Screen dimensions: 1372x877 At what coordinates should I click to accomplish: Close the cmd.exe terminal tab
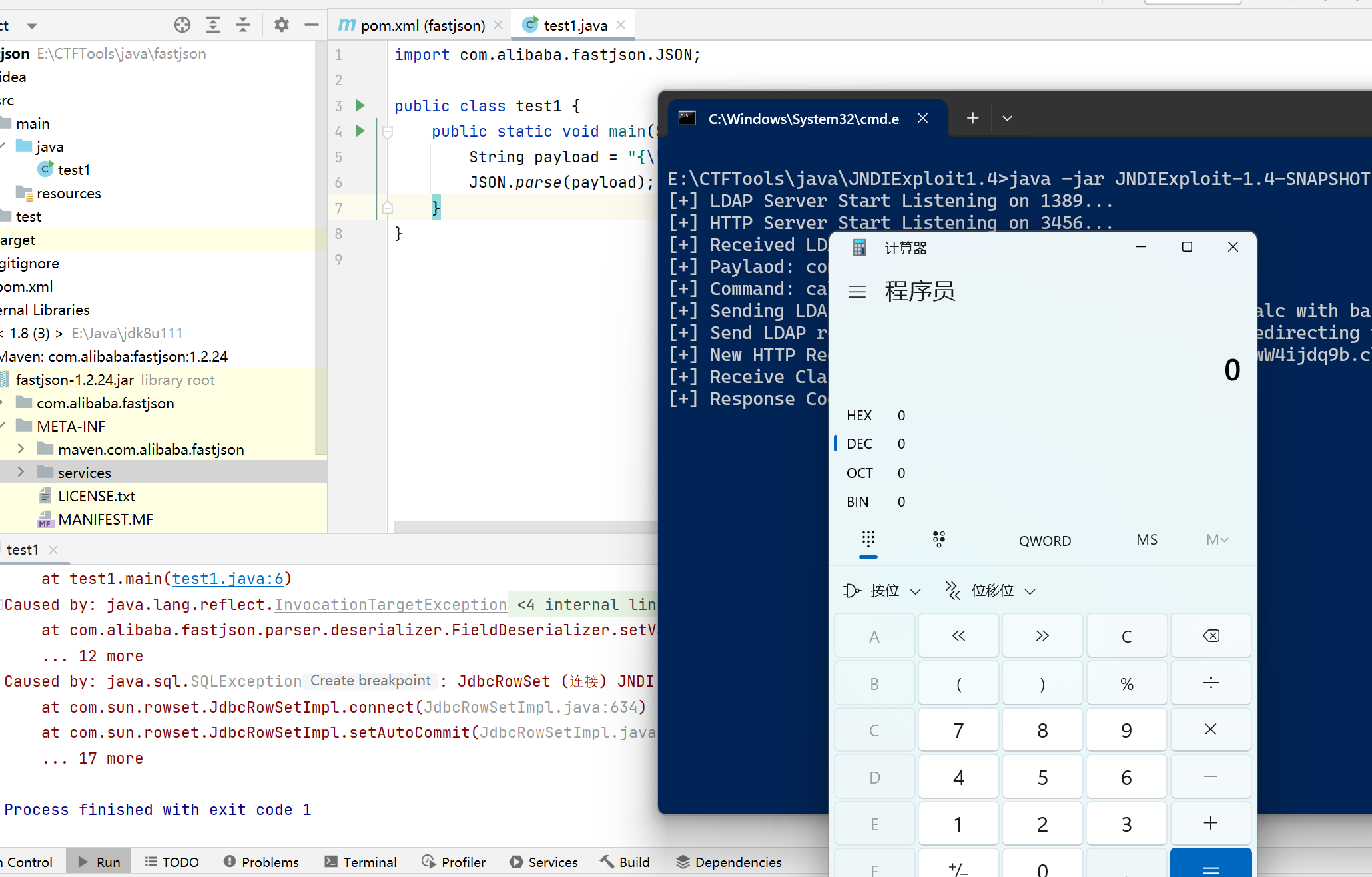pos(923,118)
